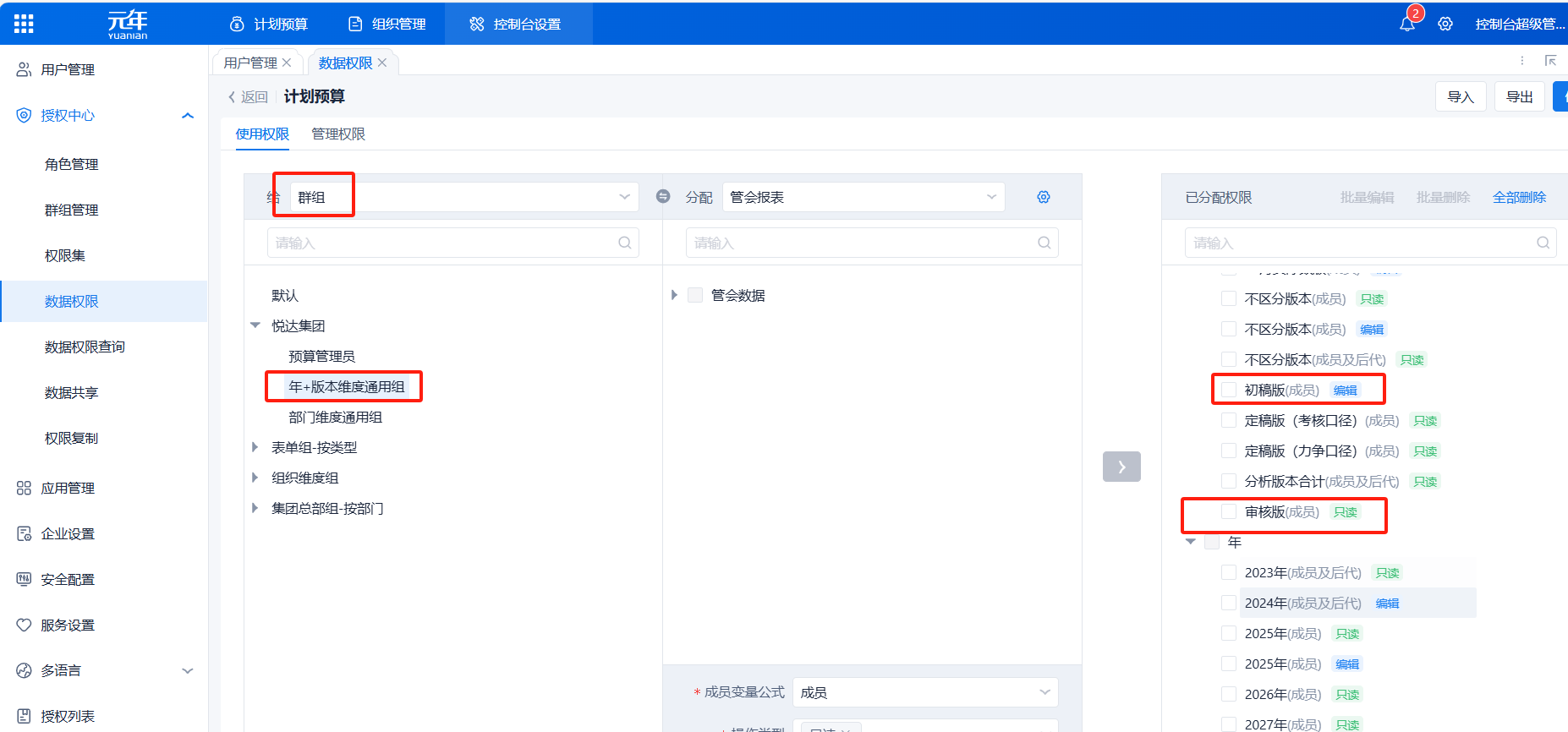
Task: Switch to the 管理权限 tab
Action: [x=338, y=134]
